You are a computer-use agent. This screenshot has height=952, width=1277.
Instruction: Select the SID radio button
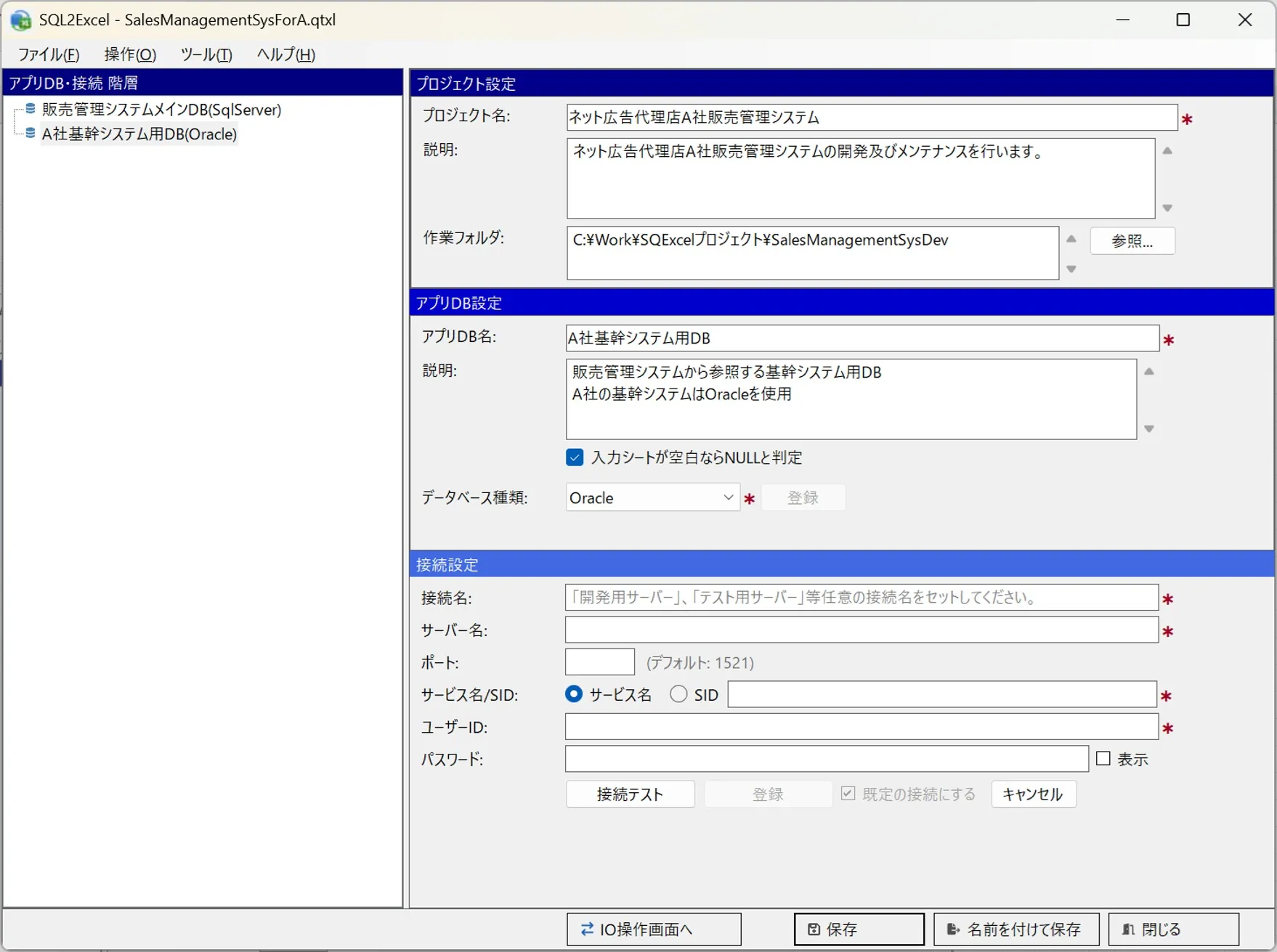click(678, 694)
